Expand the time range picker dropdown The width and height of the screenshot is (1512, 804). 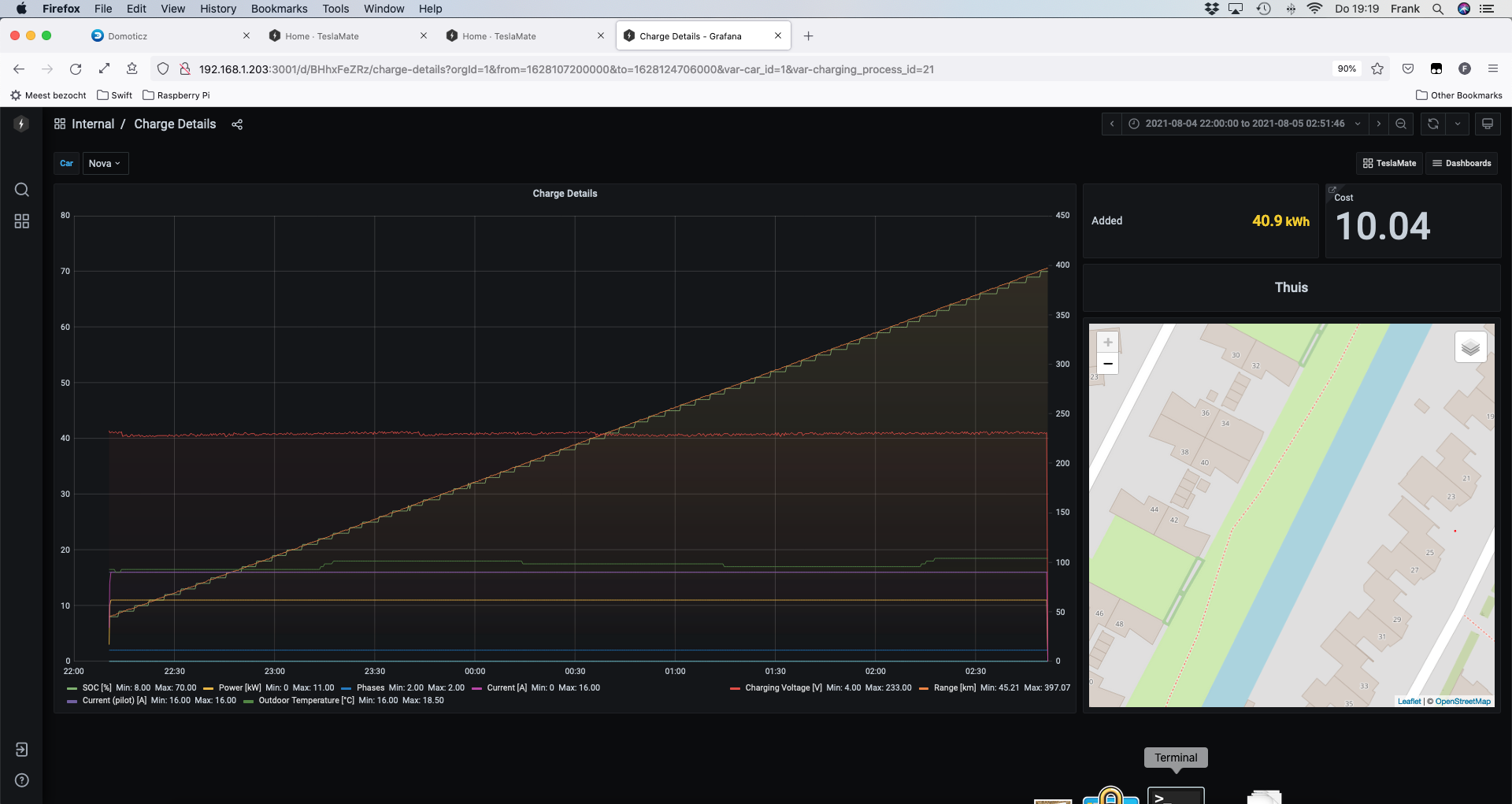point(1358,124)
